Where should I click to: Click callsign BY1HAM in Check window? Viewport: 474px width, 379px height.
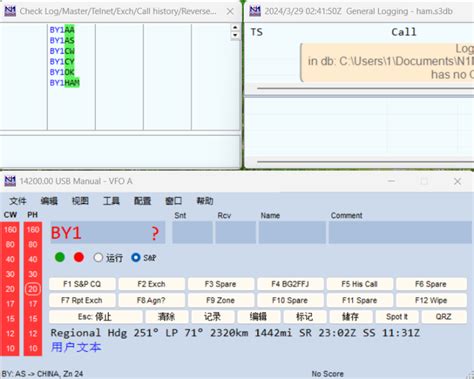tap(65, 83)
